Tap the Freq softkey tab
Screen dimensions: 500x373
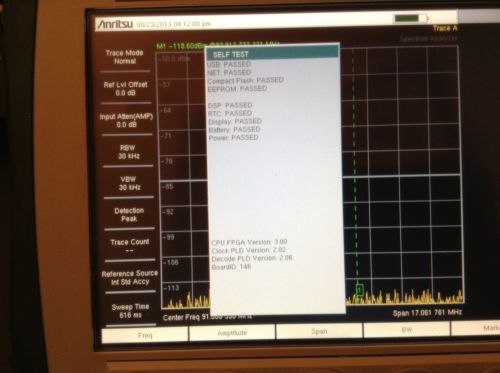click(145, 335)
